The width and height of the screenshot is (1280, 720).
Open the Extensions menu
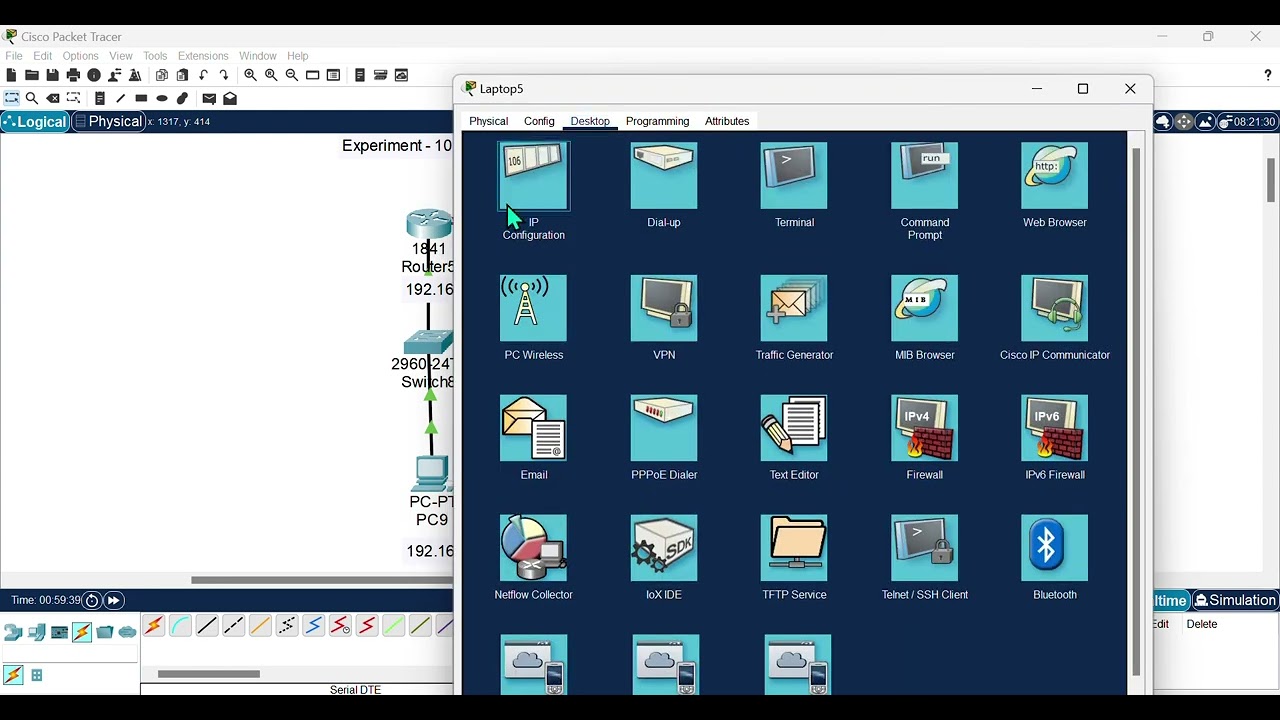[203, 56]
